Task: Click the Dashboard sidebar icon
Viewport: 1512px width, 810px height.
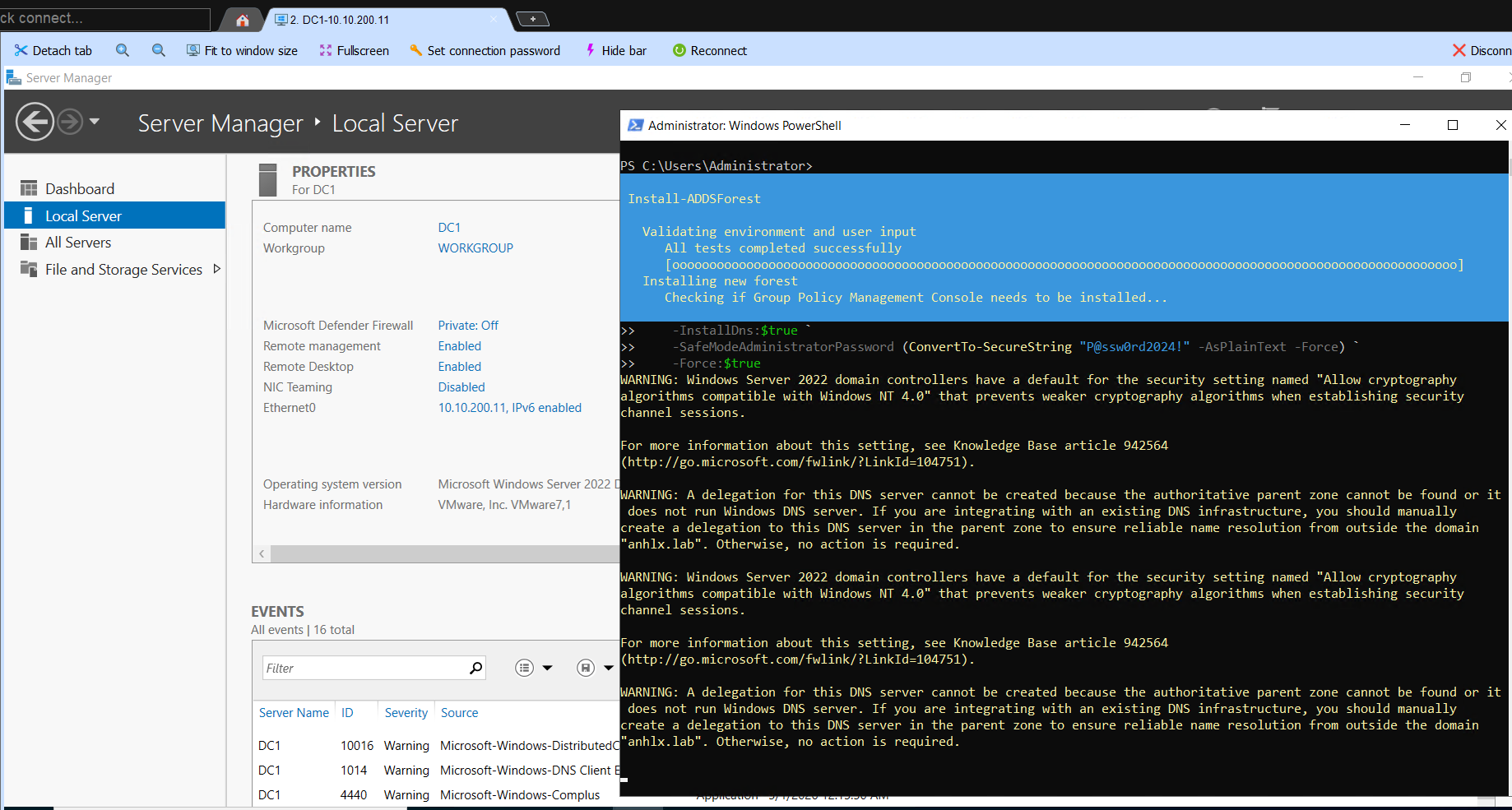Action: tap(29, 188)
